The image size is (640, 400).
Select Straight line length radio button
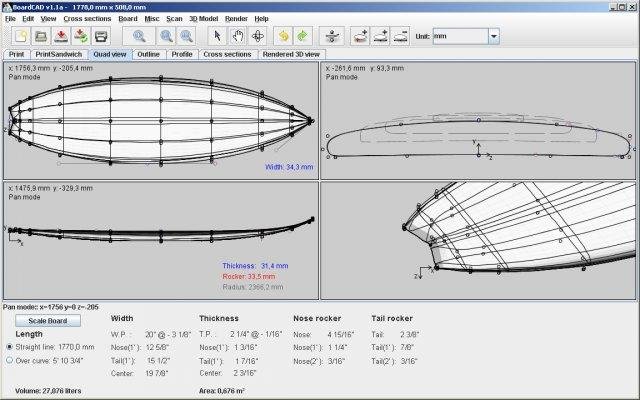[x=9, y=347]
